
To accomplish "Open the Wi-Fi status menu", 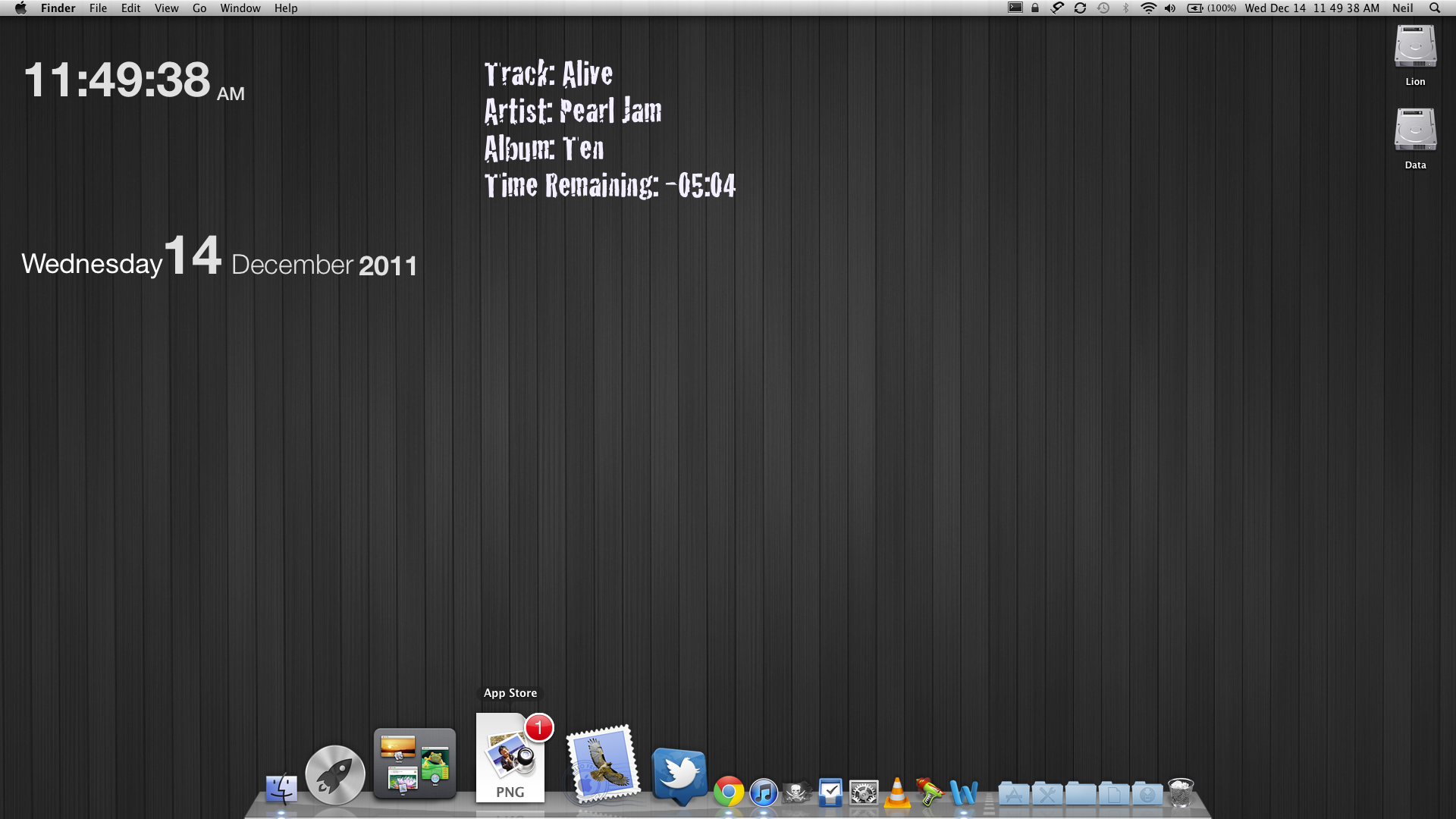I will pos(1148,8).
